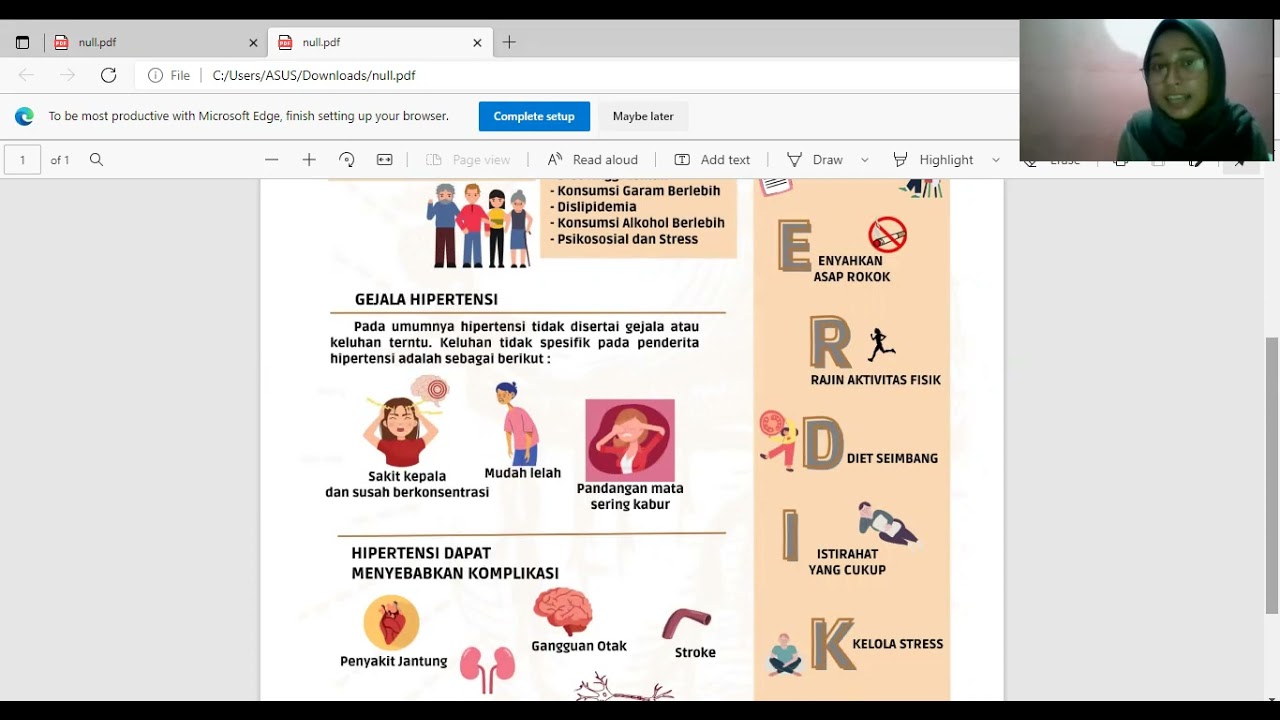This screenshot has width=1280, height=720.
Task: Focus the address bar file path
Action: (x=313, y=75)
